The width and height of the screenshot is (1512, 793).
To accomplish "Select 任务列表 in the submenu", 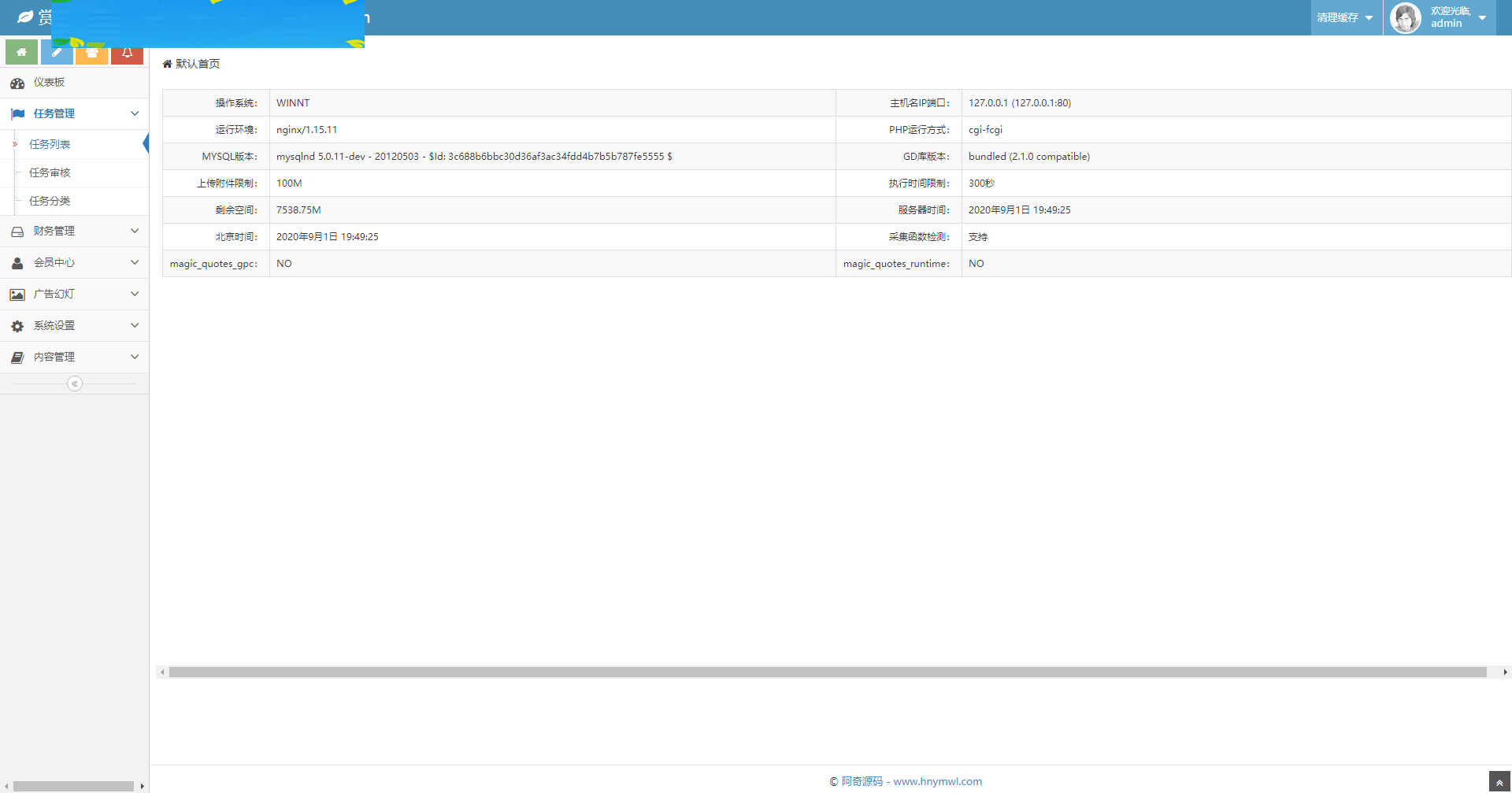I will tap(50, 144).
